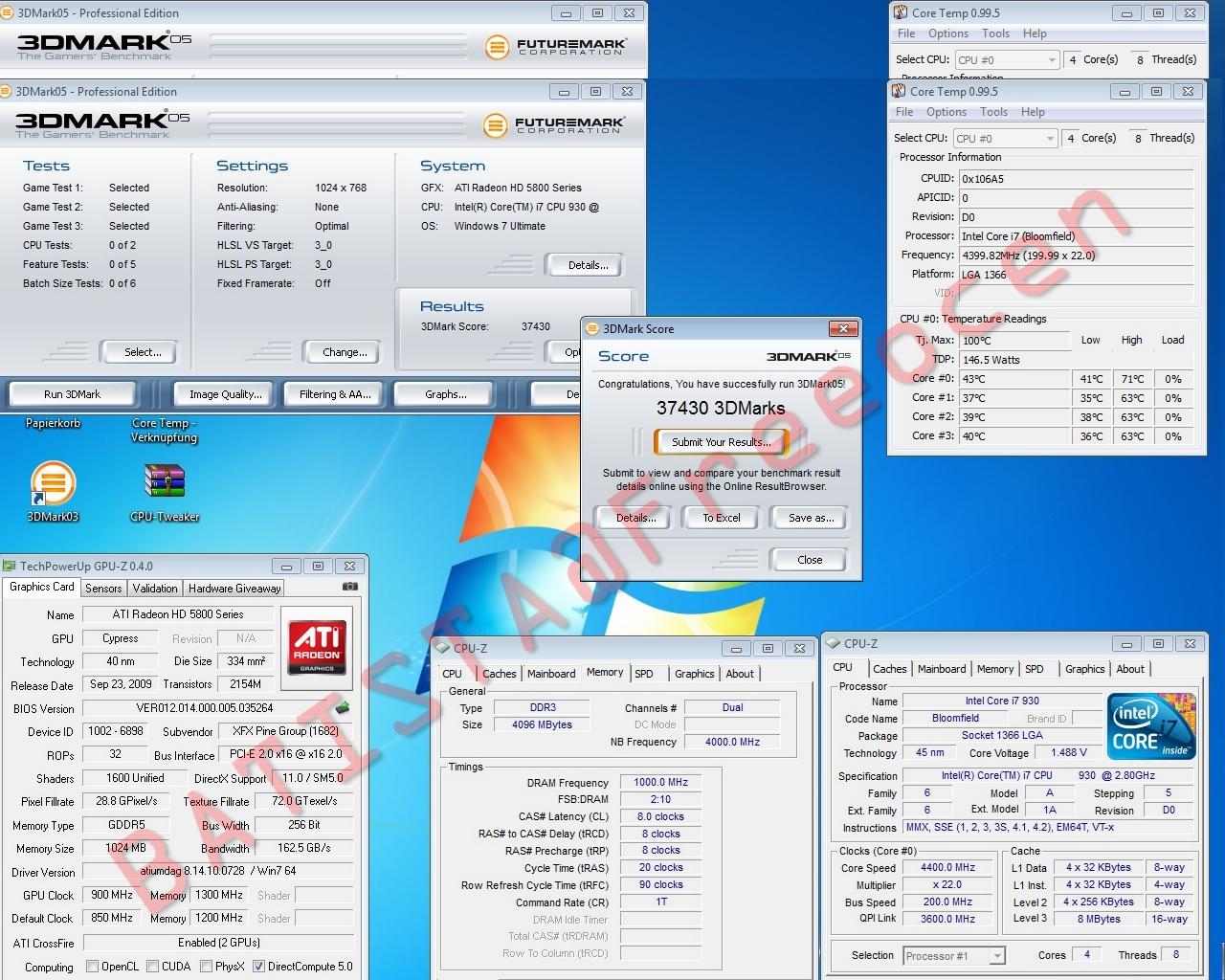Open Options menu in front Core Temp

click(x=947, y=112)
